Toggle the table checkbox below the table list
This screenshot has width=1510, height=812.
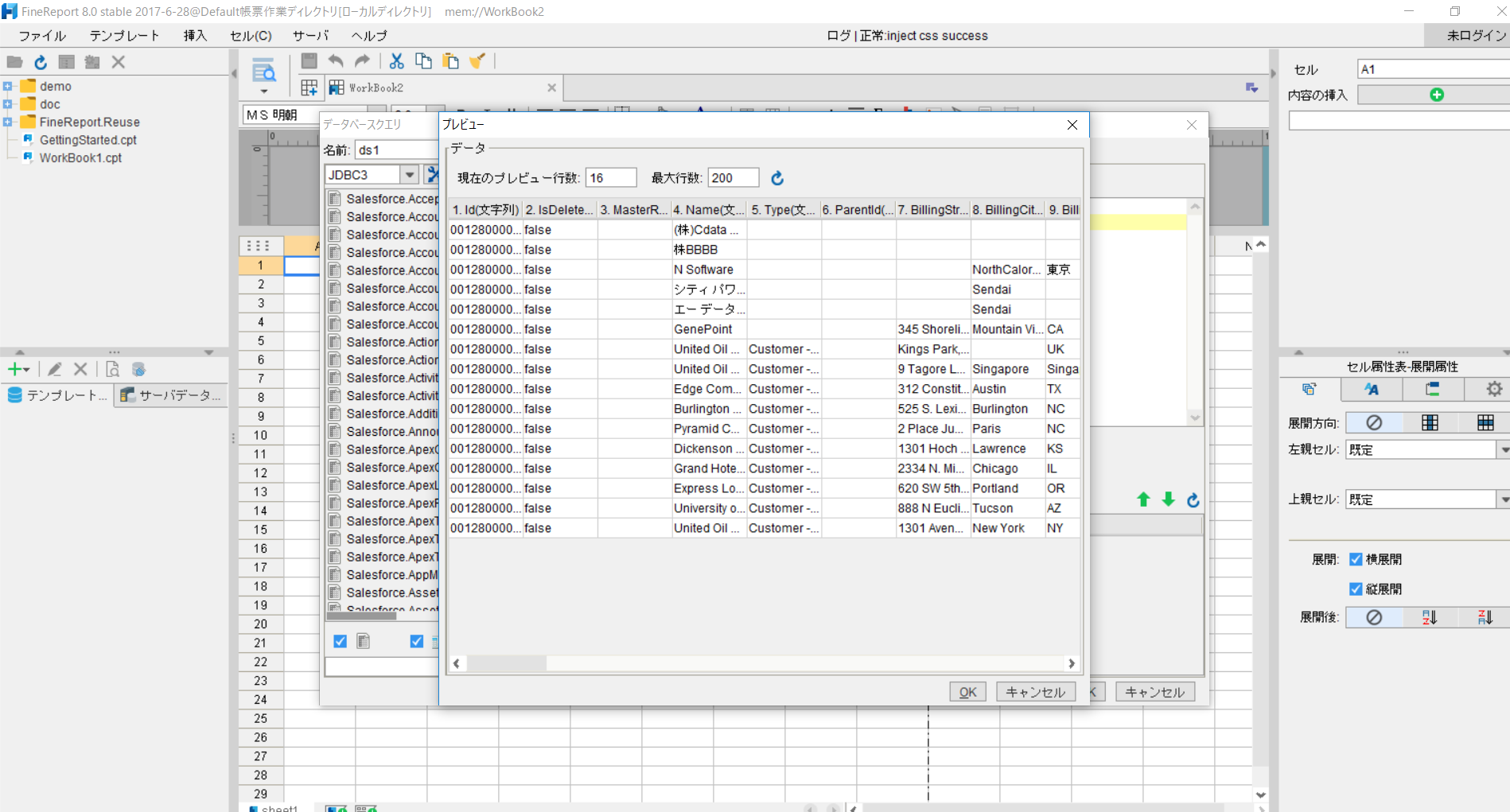pos(341,641)
